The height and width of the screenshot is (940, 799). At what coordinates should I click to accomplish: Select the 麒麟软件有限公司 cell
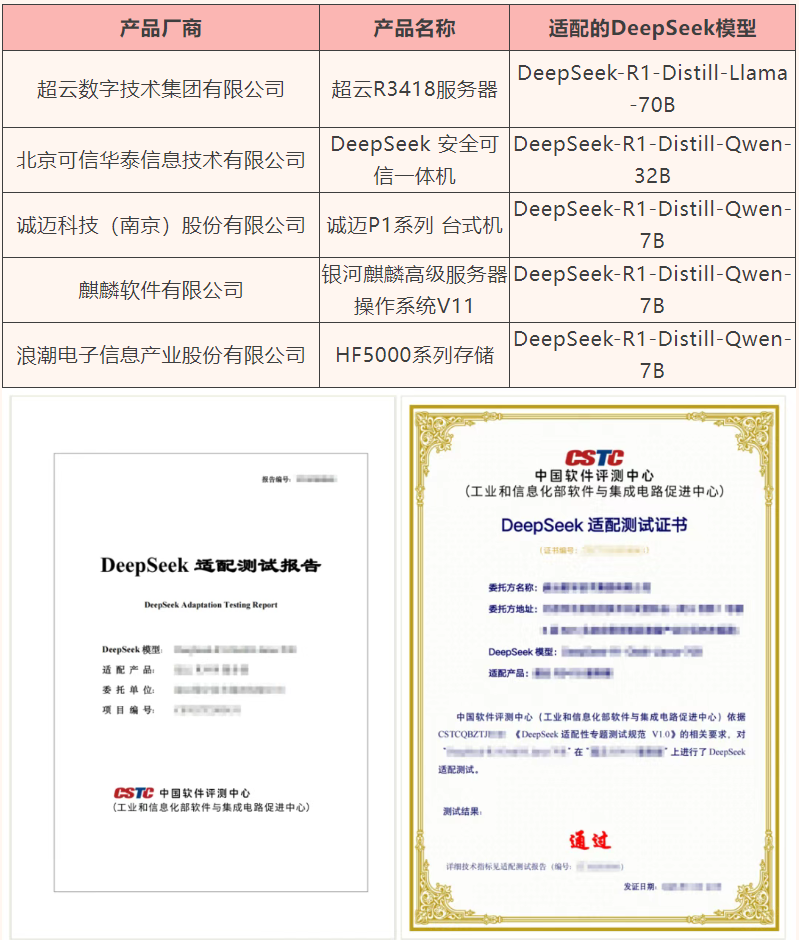(x=161, y=290)
